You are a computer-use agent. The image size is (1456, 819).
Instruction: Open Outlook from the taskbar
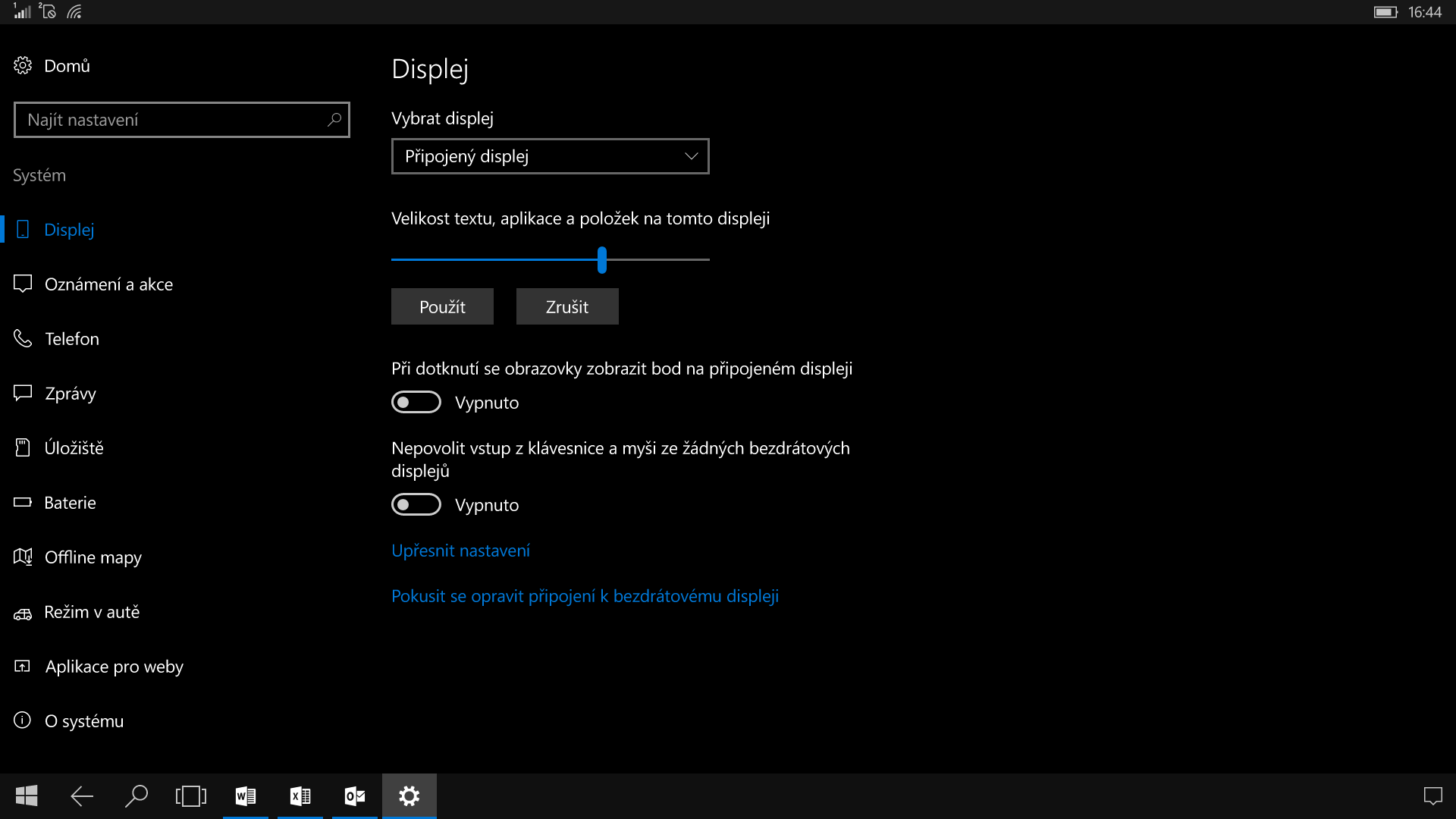[x=353, y=796]
